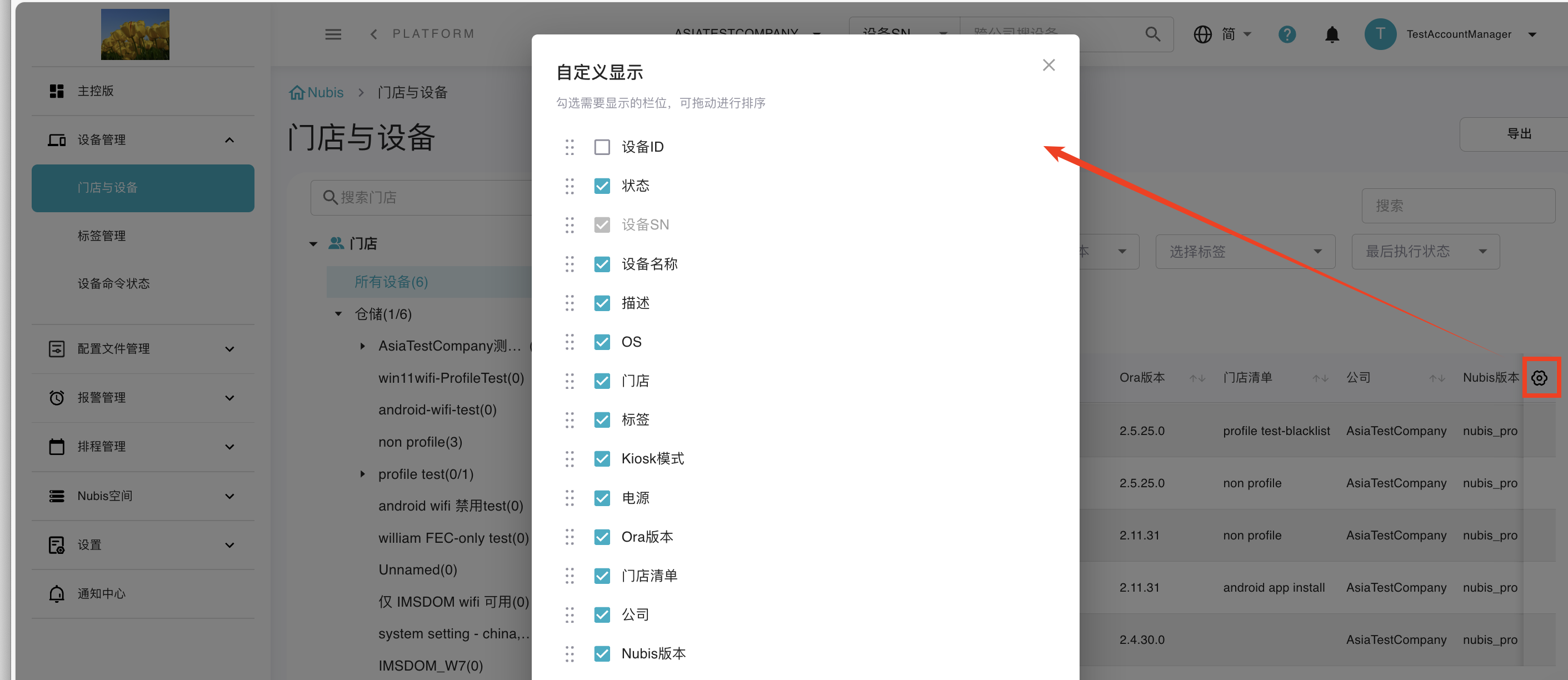Select the 所有设备(6) tree item

391,282
